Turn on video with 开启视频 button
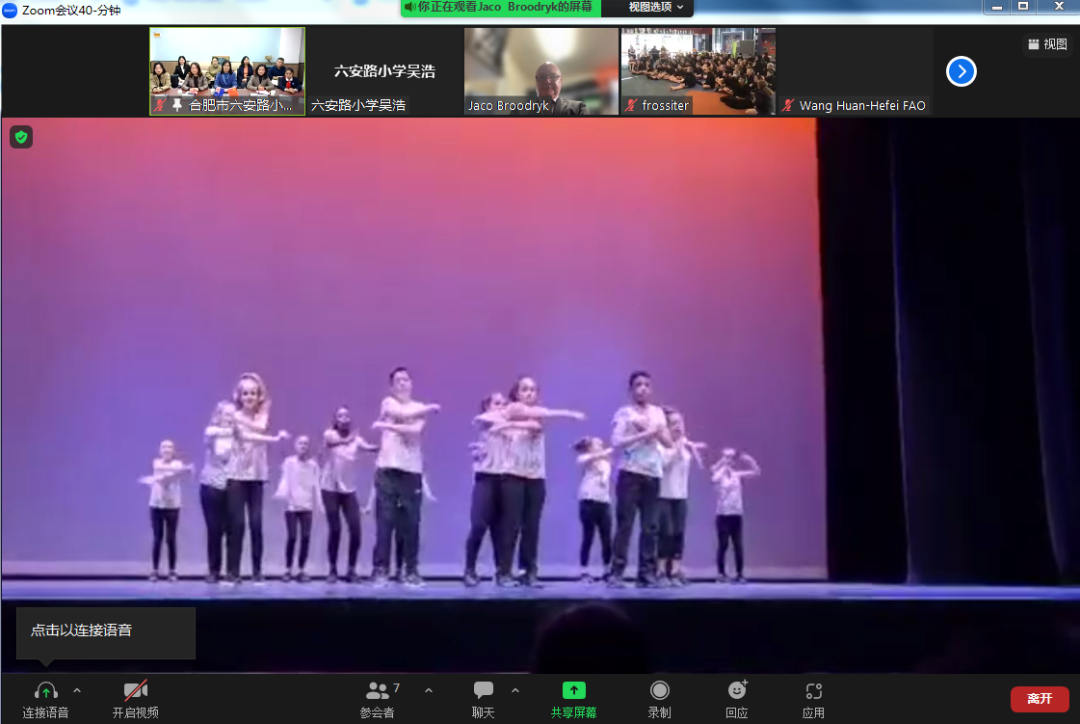The height and width of the screenshot is (724, 1080). (136, 699)
